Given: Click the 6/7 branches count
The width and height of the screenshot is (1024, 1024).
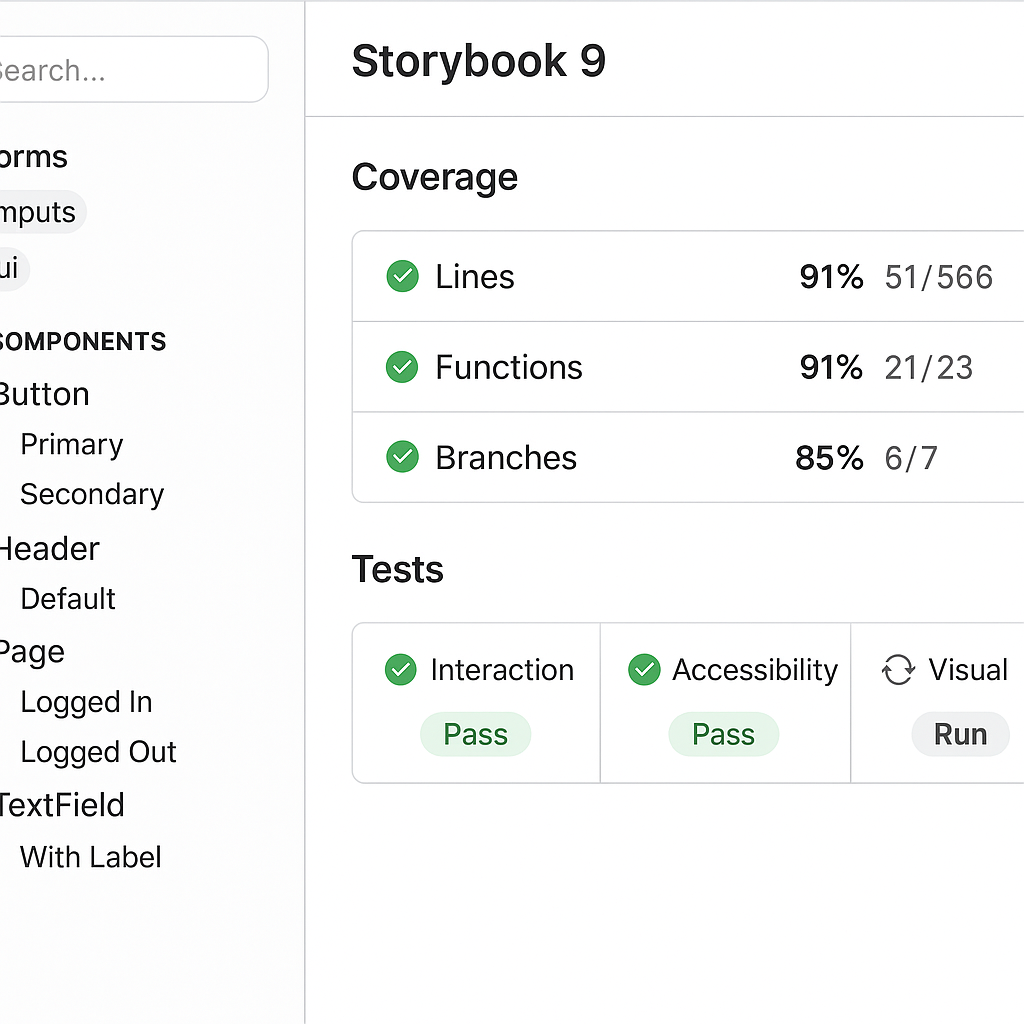Looking at the screenshot, I should (x=912, y=458).
